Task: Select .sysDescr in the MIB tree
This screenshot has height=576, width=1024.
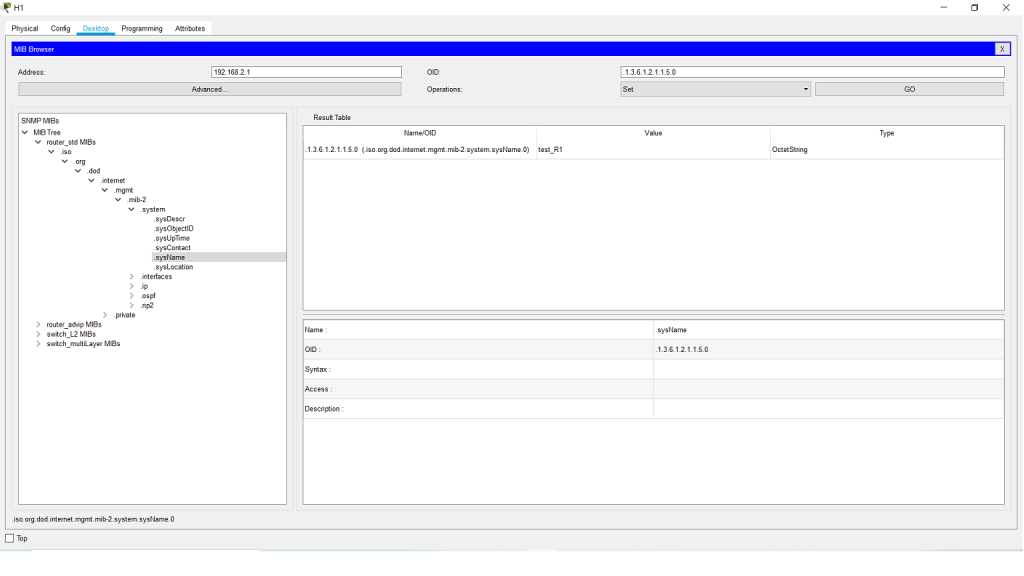Action: pos(170,219)
